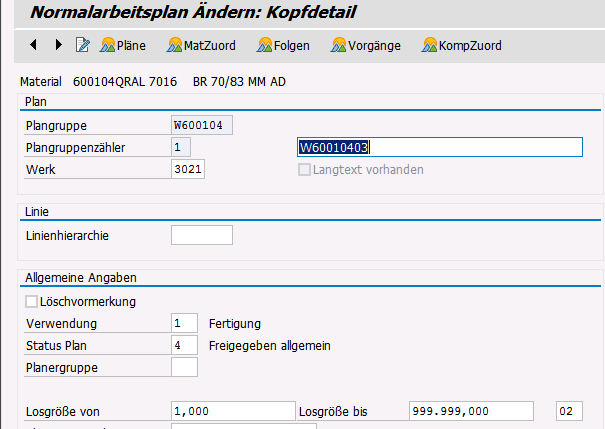Open the Folgen sequences view
The width and height of the screenshot is (605, 429).
click(x=283, y=46)
